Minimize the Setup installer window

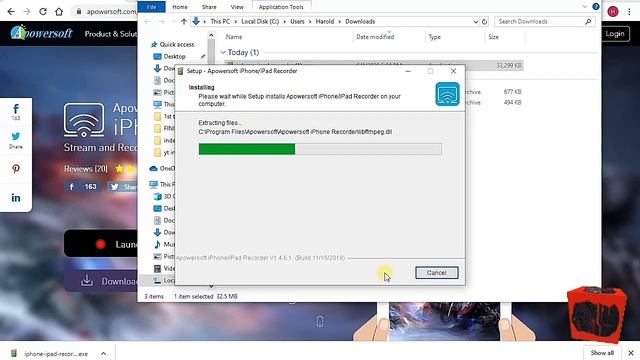408,71
